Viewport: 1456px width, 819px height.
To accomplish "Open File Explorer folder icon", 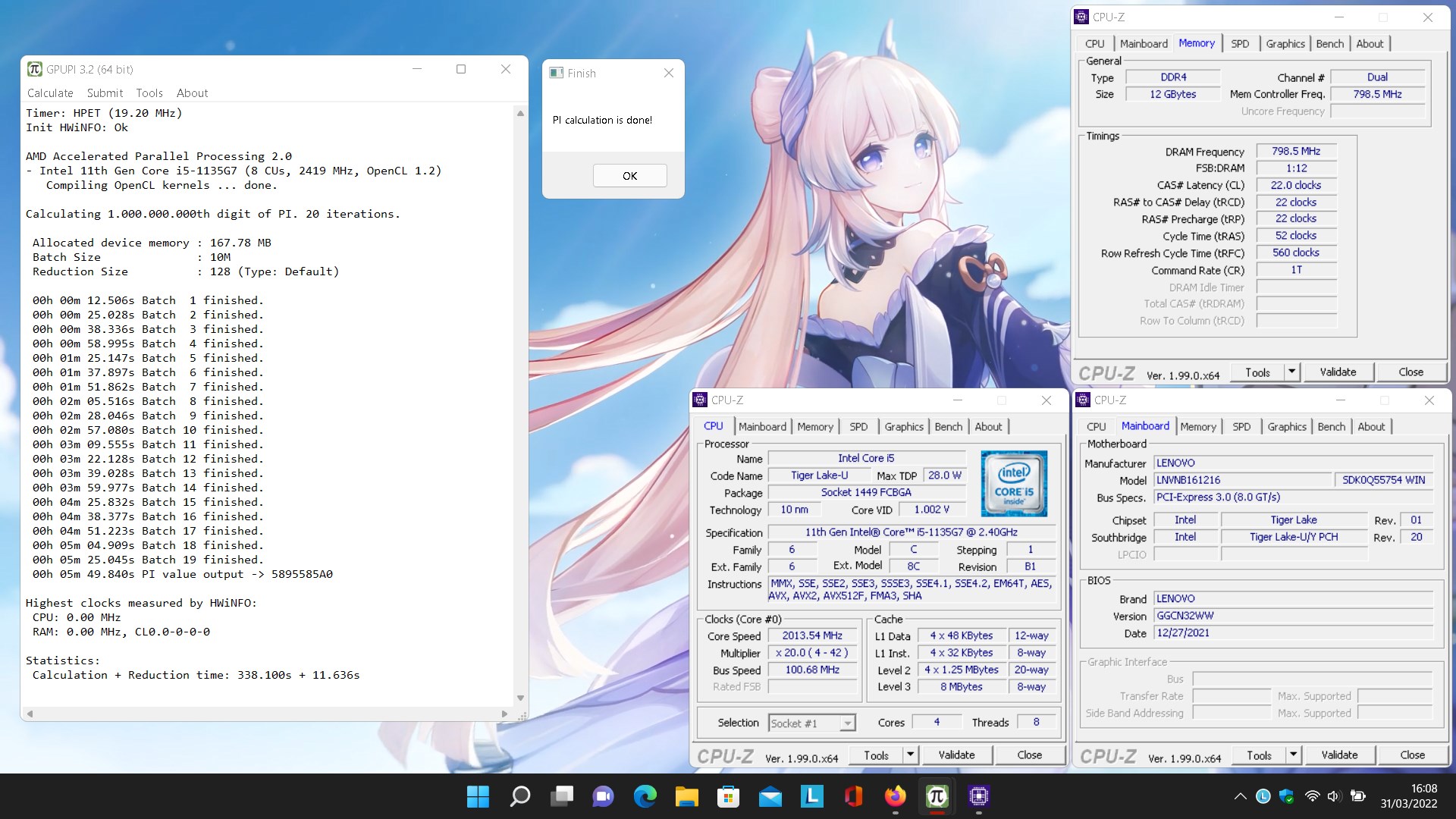I will click(x=687, y=796).
